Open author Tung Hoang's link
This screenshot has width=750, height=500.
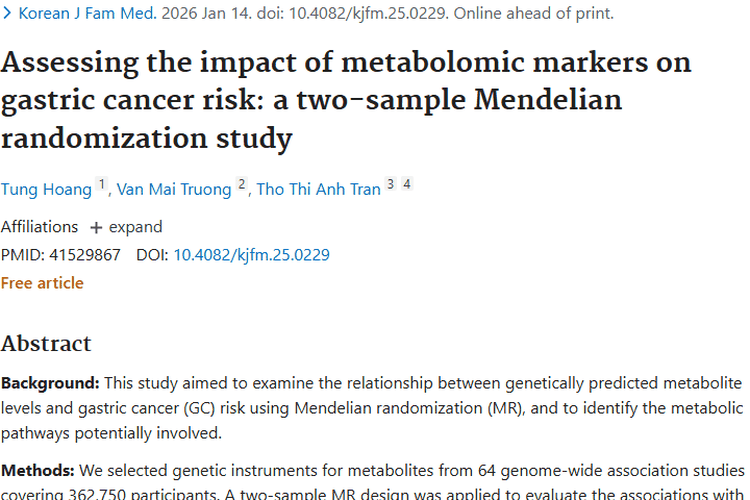(x=46, y=189)
